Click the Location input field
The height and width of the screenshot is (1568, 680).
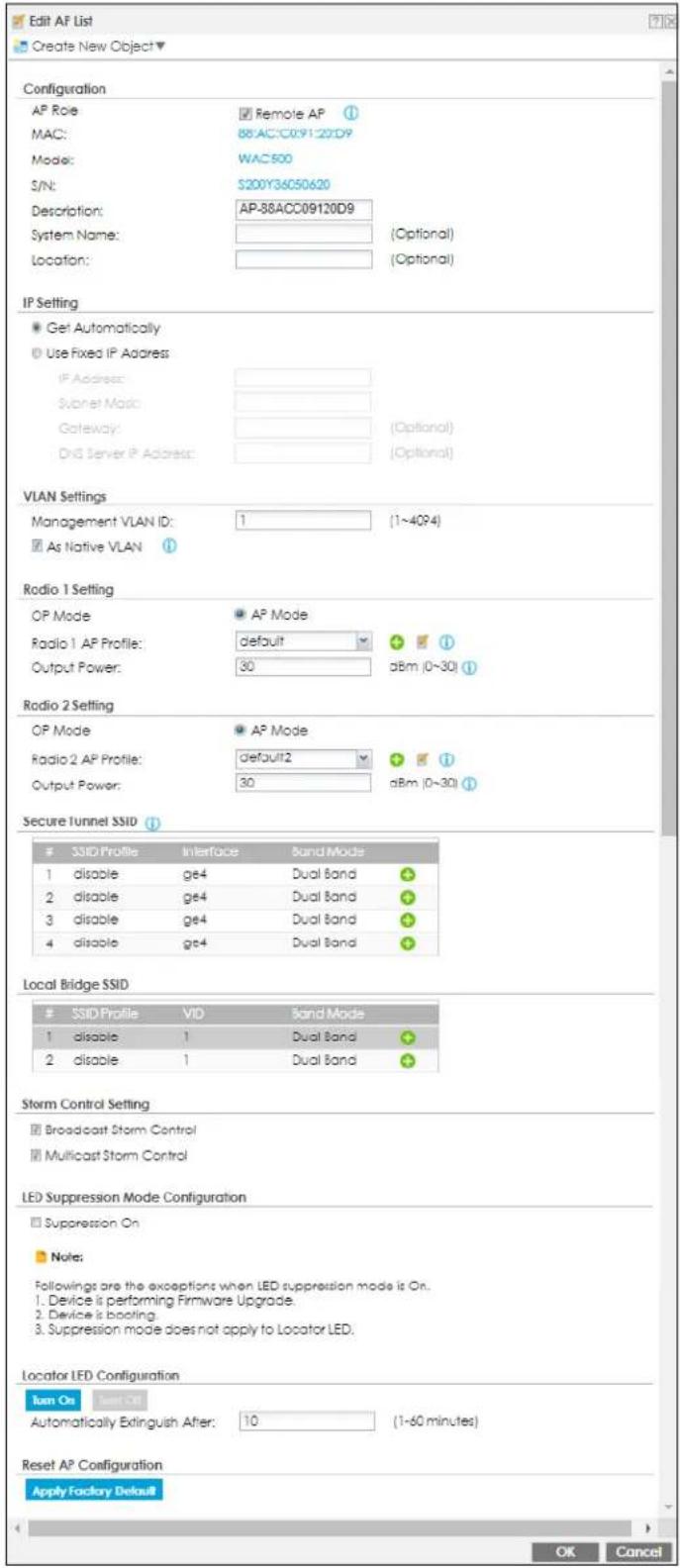[x=304, y=259]
